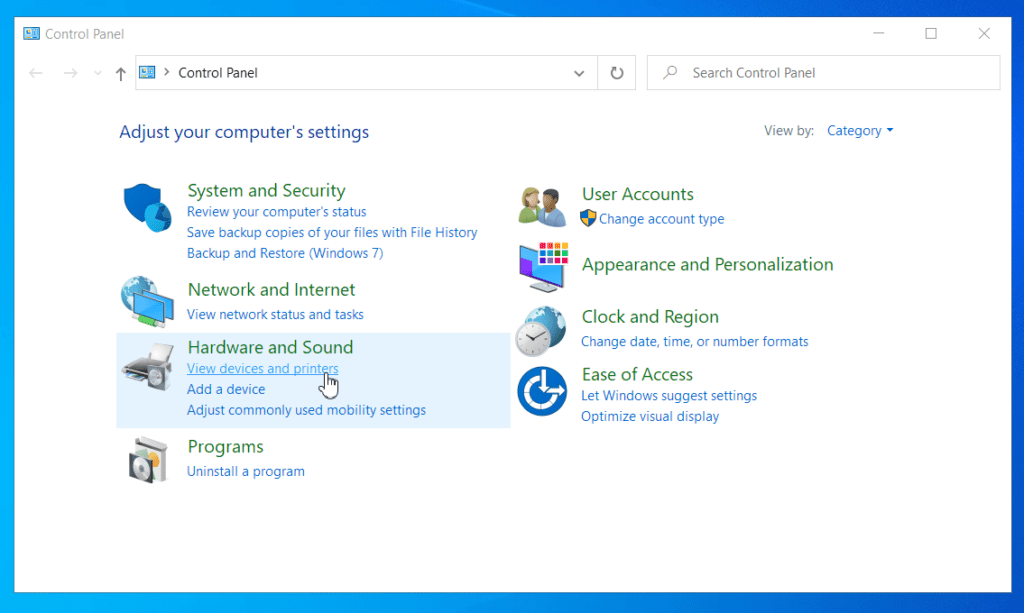The width and height of the screenshot is (1024, 613).
Task: Expand the address bar history dropdown
Action: [x=579, y=73]
